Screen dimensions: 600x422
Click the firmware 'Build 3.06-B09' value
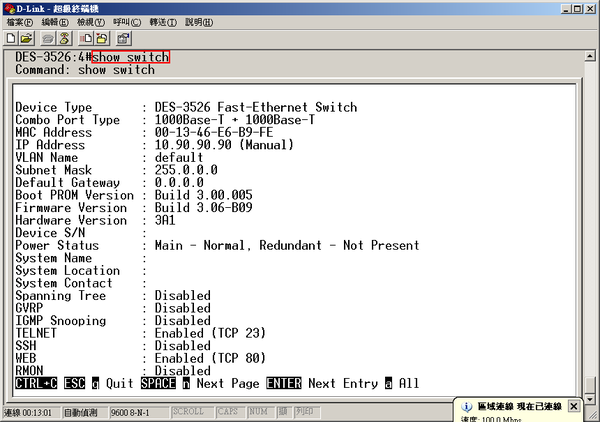(204, 208)
